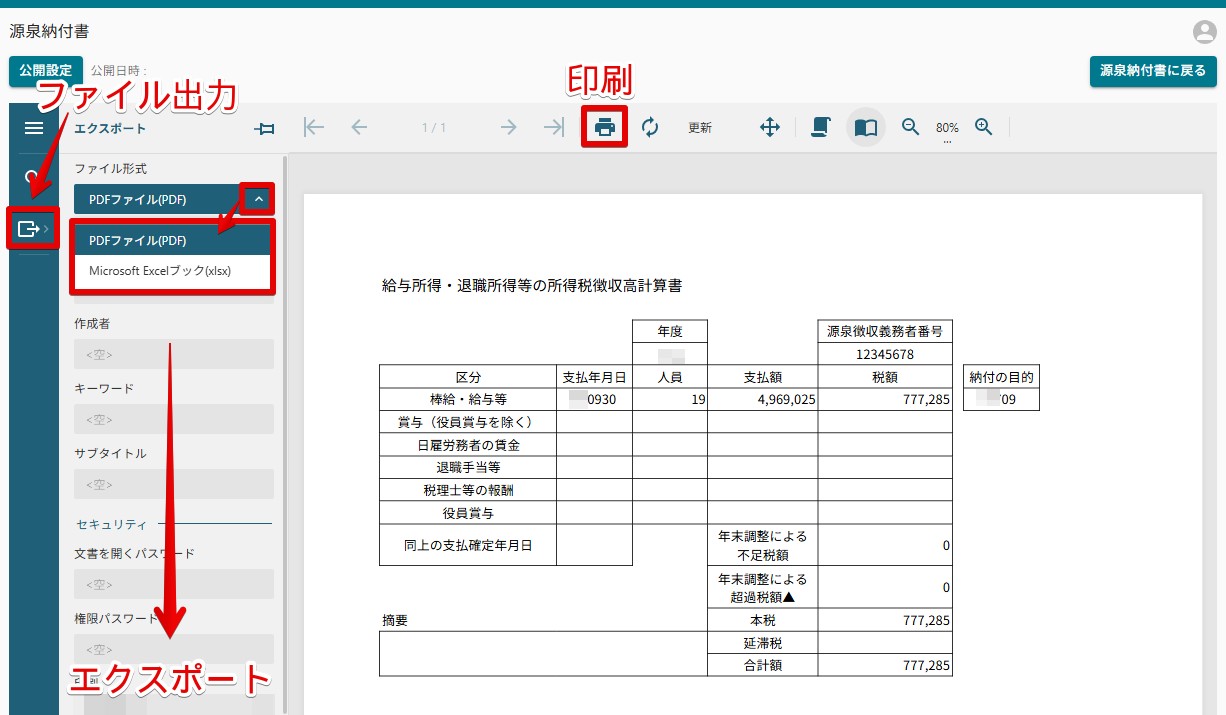Click the 権限パスワード input field

point(174,649)
